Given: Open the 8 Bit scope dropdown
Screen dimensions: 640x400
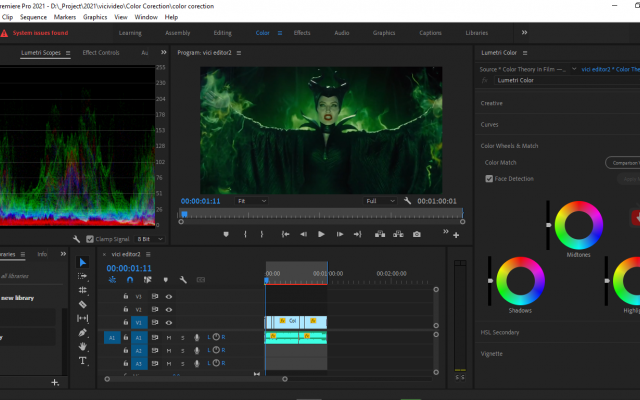Looking at the screenshot, I should pyautogui.click(x=150, y=239).
